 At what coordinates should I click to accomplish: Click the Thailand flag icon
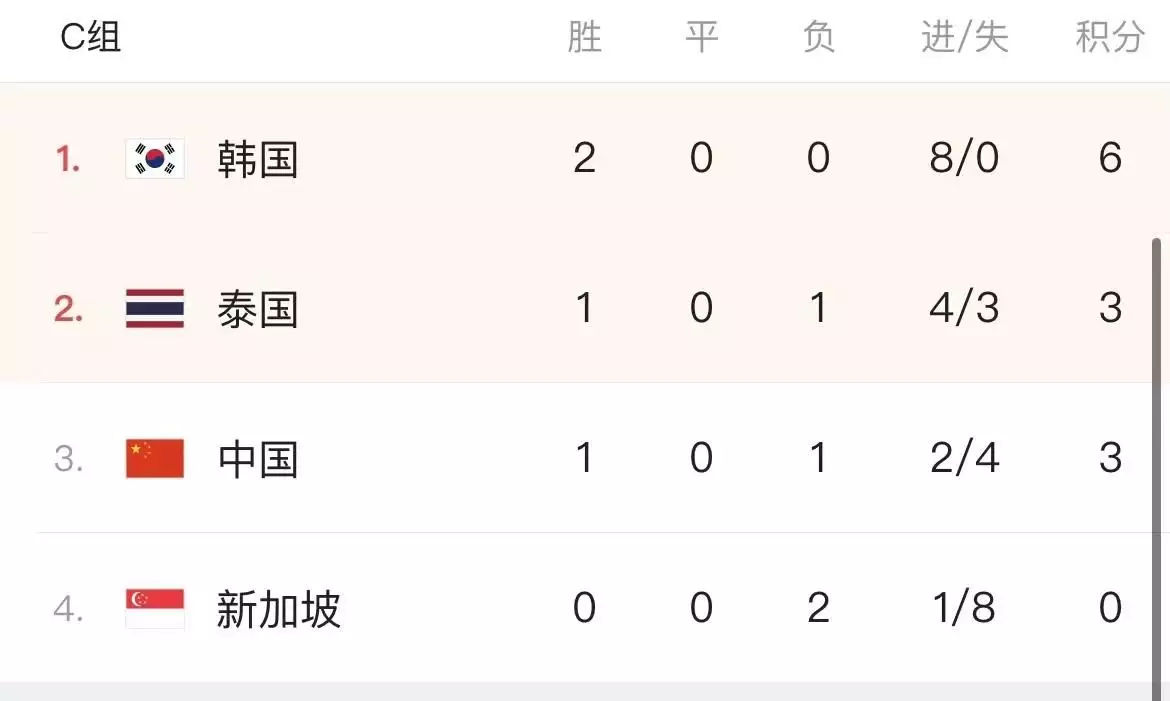(155, 309)
